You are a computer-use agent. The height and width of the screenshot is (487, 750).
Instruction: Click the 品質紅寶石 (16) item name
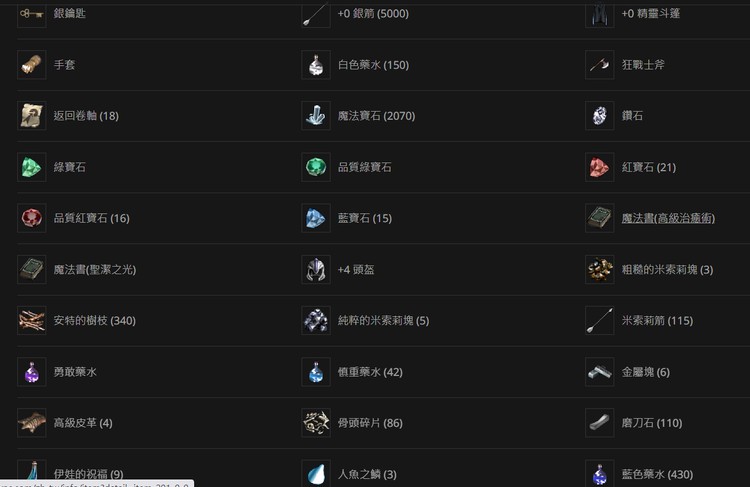point(91,218)
